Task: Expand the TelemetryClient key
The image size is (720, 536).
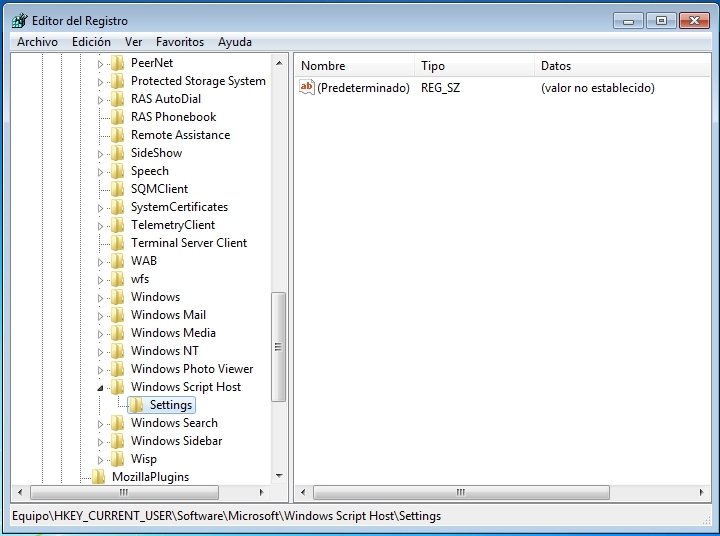Action: pyautogui.click(x=100, y=226)
